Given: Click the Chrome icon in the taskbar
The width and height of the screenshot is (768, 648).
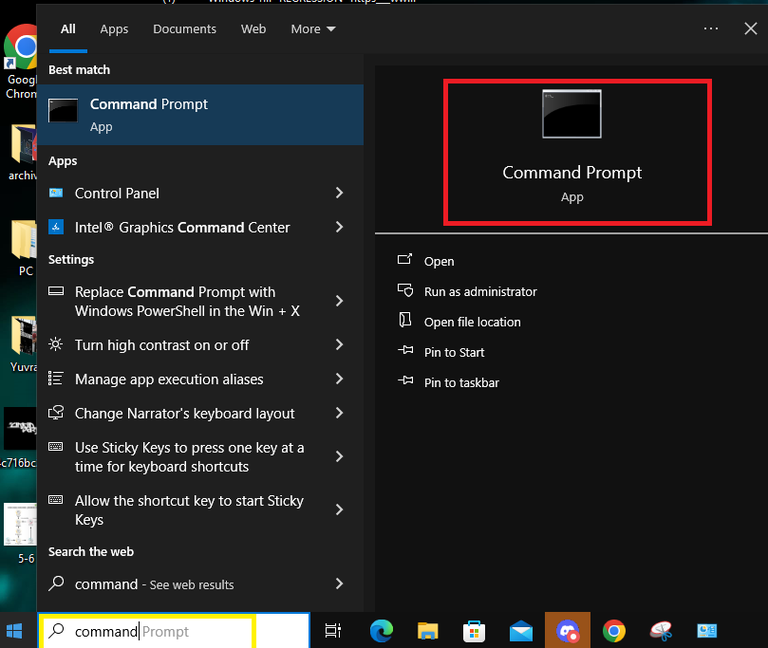Looking at the screenshot, I should point(614,631).
